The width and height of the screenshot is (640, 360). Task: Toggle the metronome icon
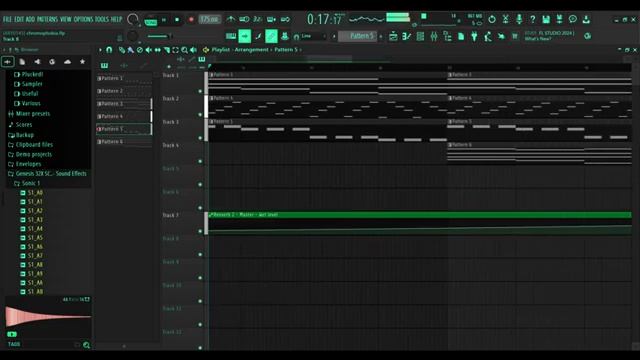coord(231,19)
